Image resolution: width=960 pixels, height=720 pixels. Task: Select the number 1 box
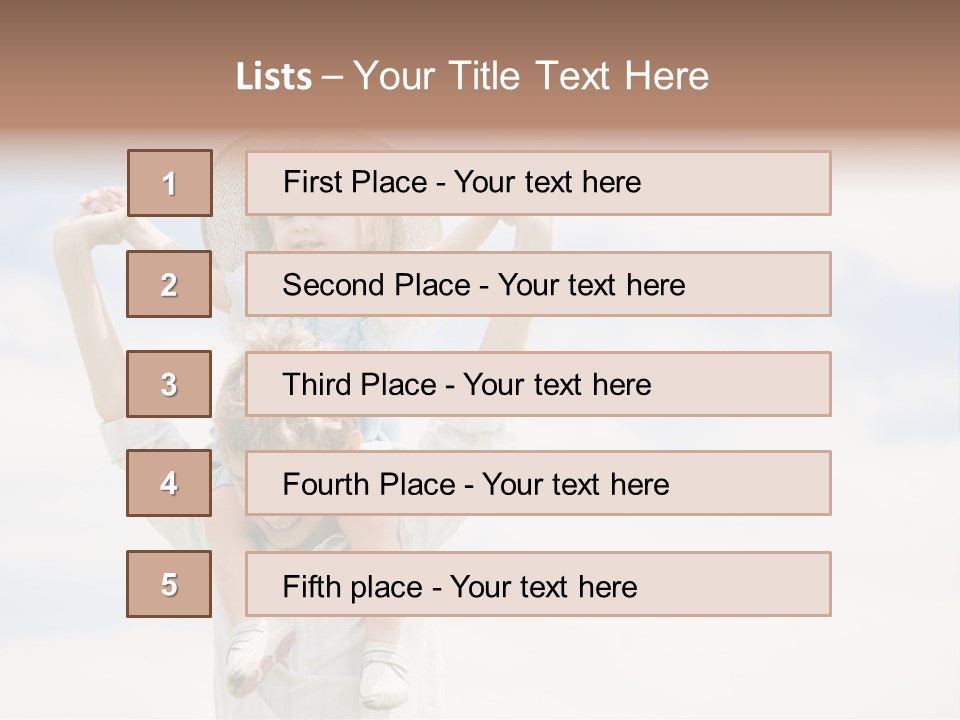(x=169, y=183)
